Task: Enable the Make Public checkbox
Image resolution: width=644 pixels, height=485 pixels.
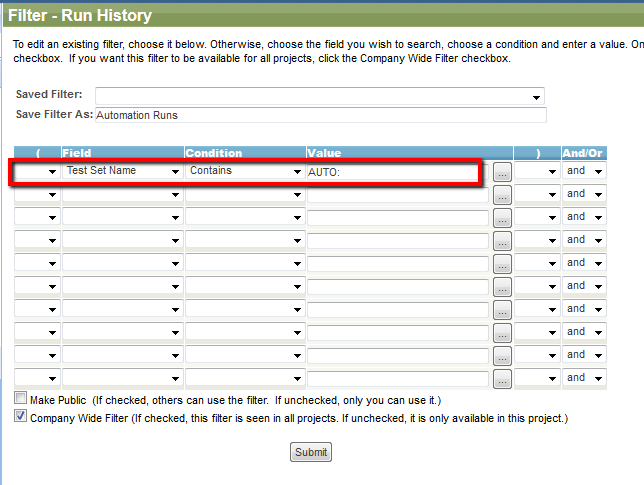Action: 20,398
